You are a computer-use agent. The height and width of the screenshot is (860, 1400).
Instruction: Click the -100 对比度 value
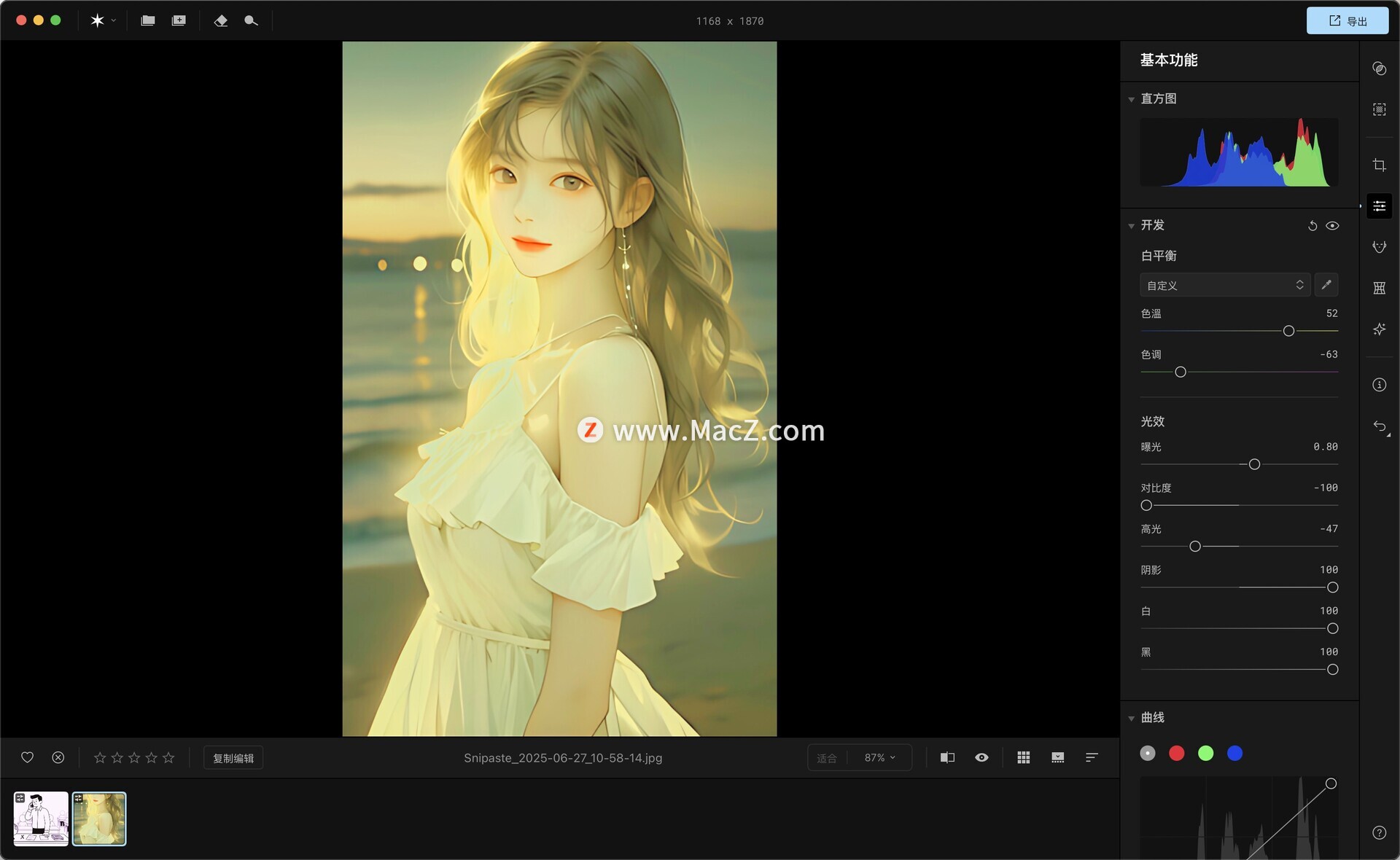(1326, 488)
